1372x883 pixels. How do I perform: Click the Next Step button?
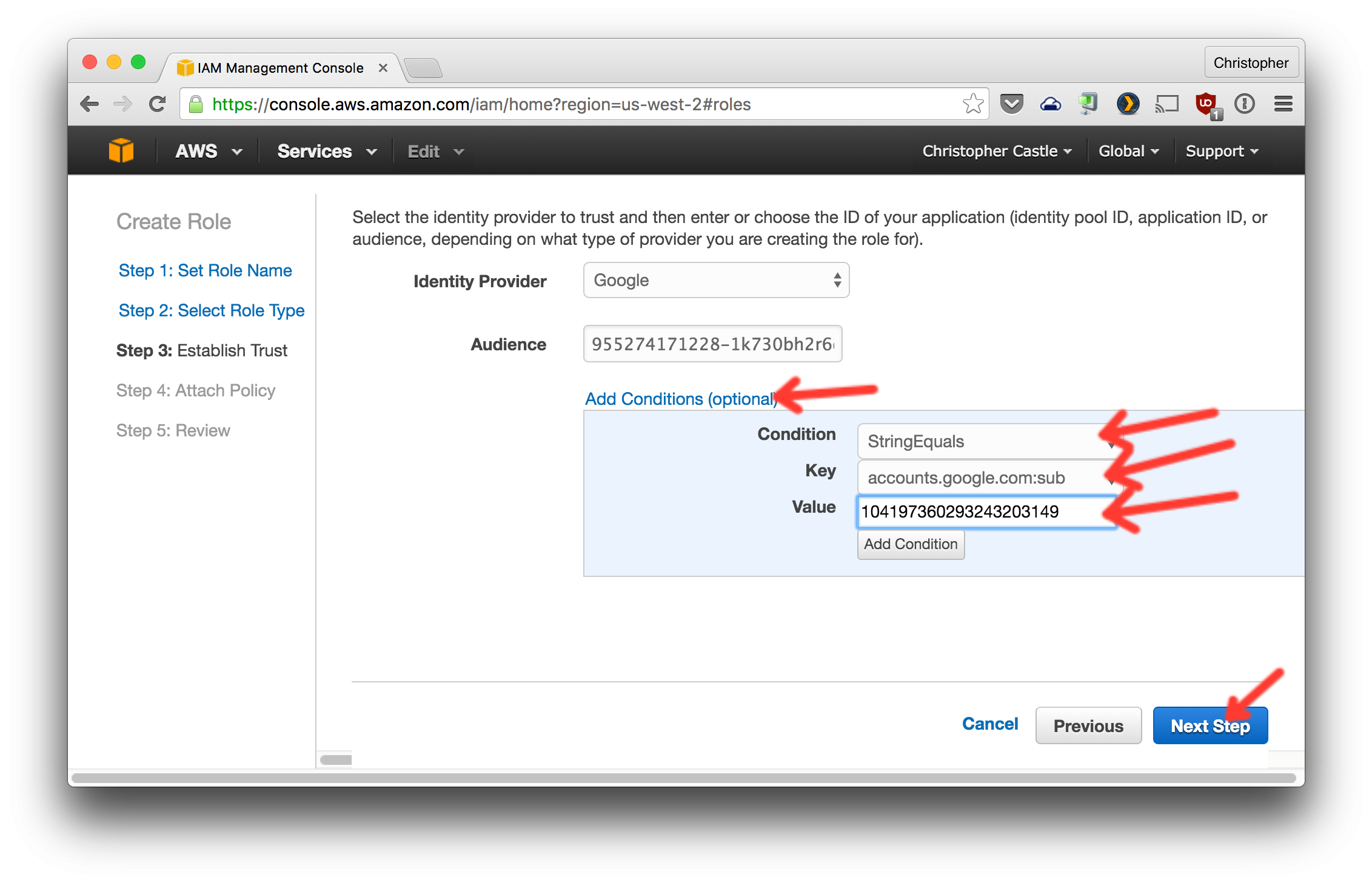[1208, 726]
